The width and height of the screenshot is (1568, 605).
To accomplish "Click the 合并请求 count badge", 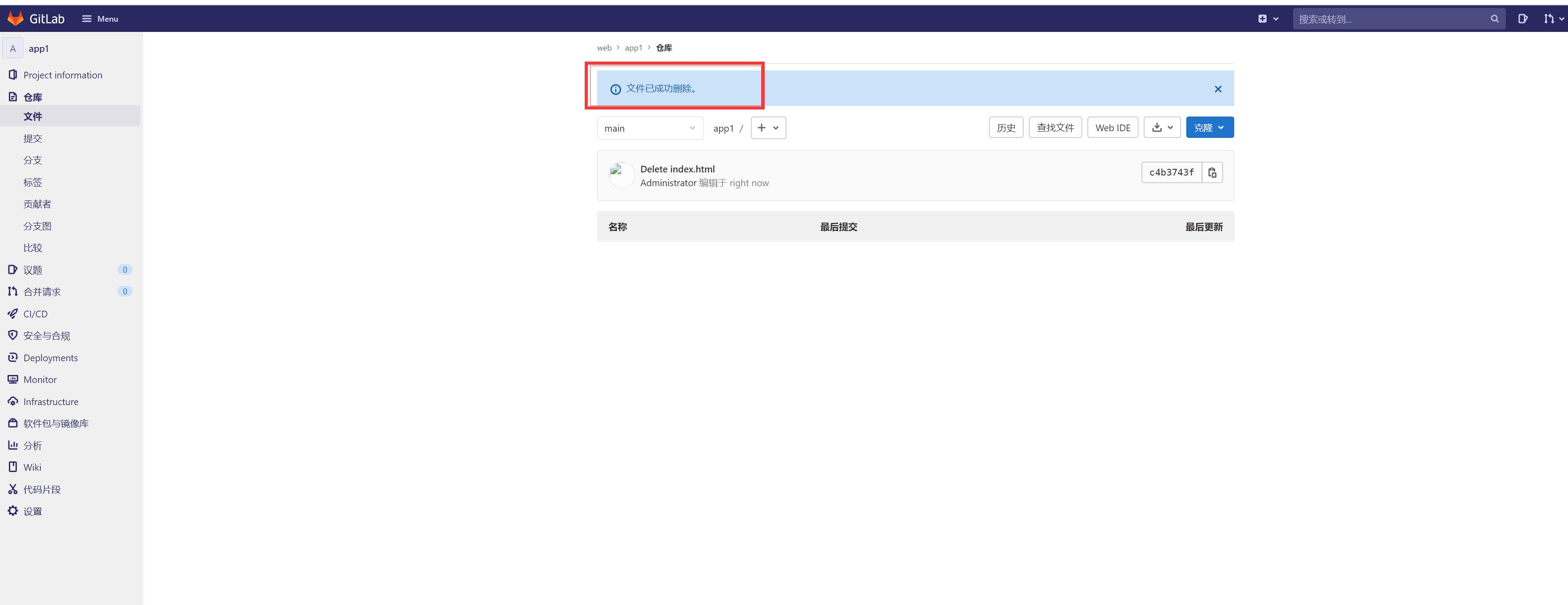I will (x=125, y=292).
